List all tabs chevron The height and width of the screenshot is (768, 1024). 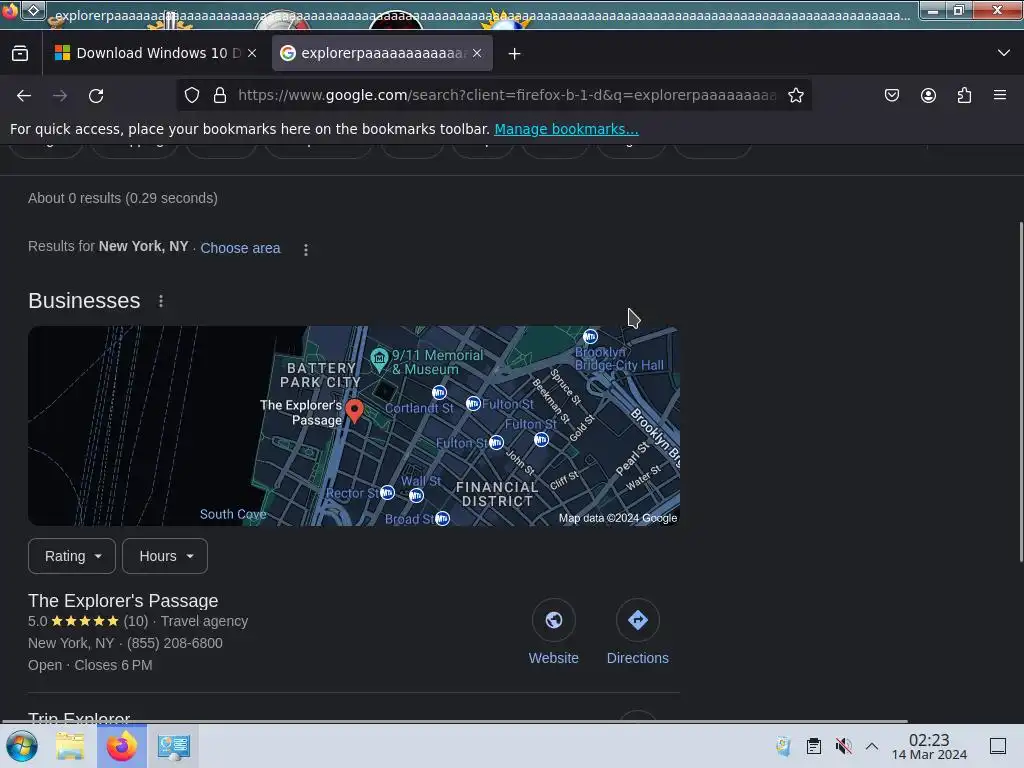1004,53
